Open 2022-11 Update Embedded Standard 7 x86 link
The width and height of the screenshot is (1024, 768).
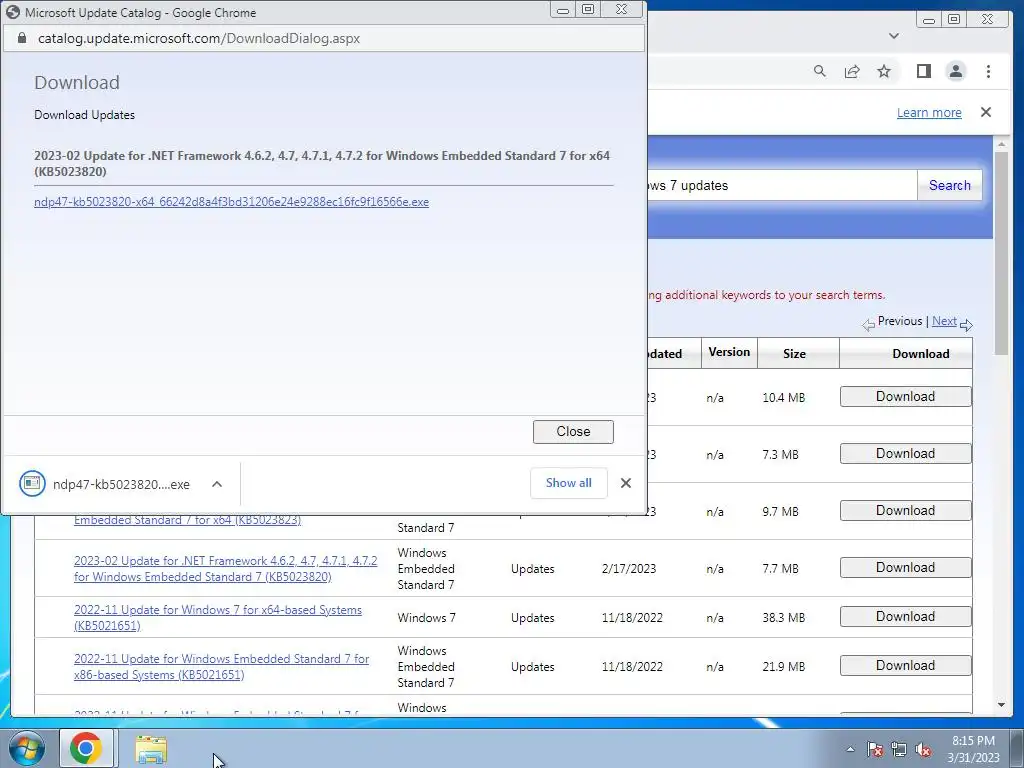coord(221,667)
